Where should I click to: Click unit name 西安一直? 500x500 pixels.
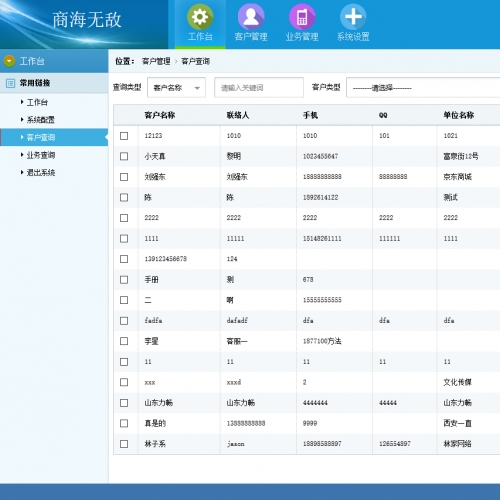(x=457, y=423)
